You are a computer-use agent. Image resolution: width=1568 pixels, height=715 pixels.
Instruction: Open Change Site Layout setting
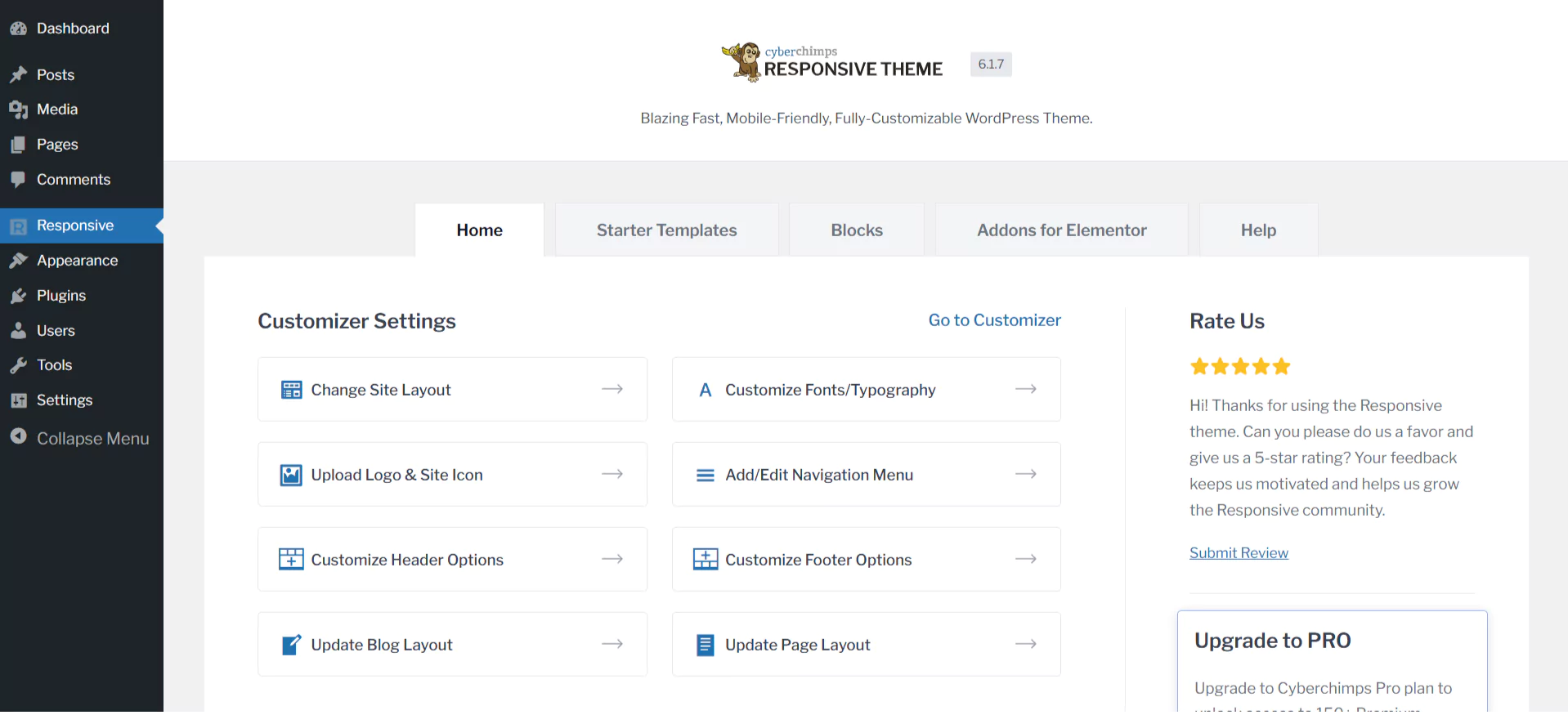(452, 389)
